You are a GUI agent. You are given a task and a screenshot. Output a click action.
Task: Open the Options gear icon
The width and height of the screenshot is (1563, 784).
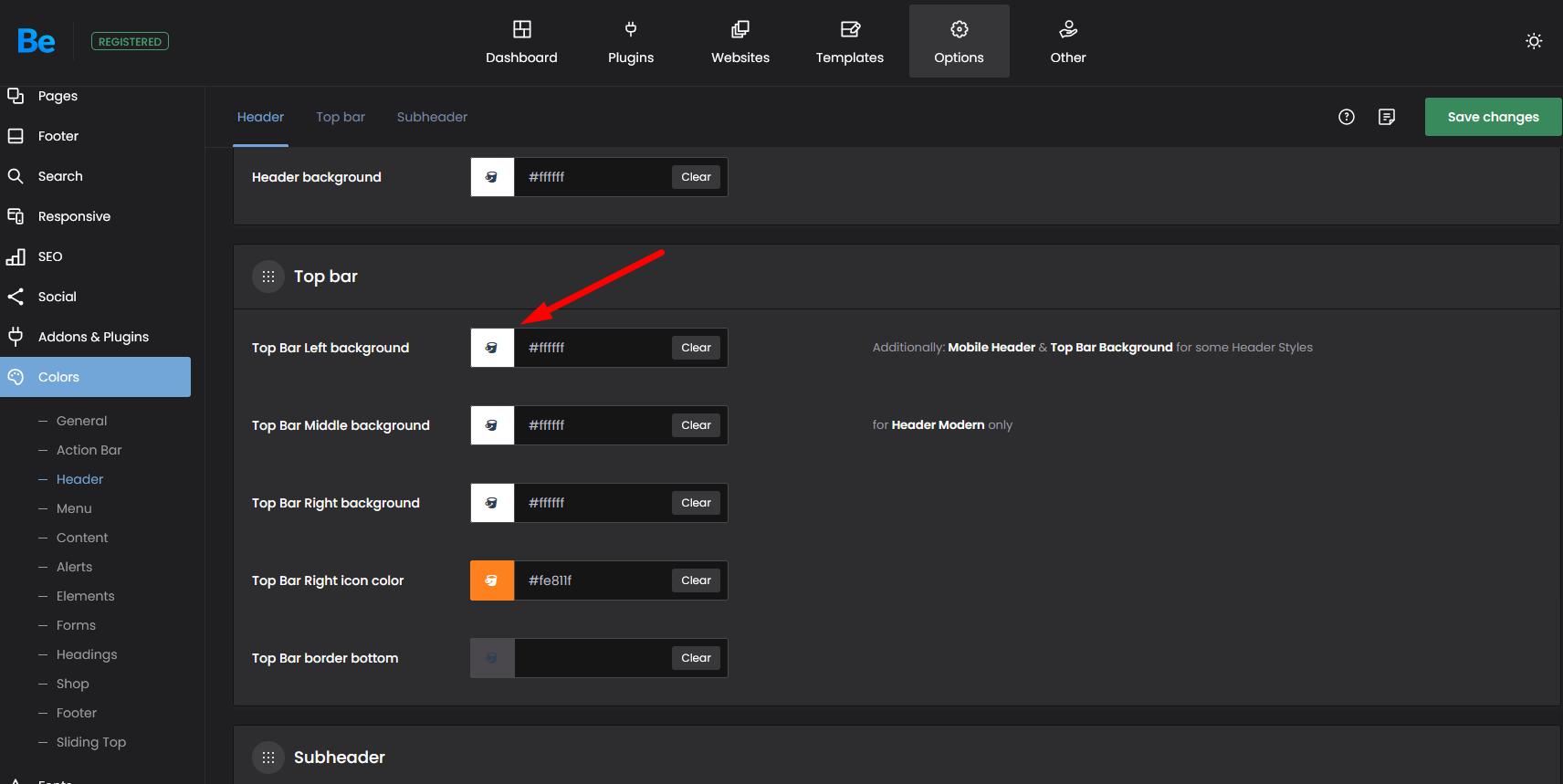(x=960, y=29)
